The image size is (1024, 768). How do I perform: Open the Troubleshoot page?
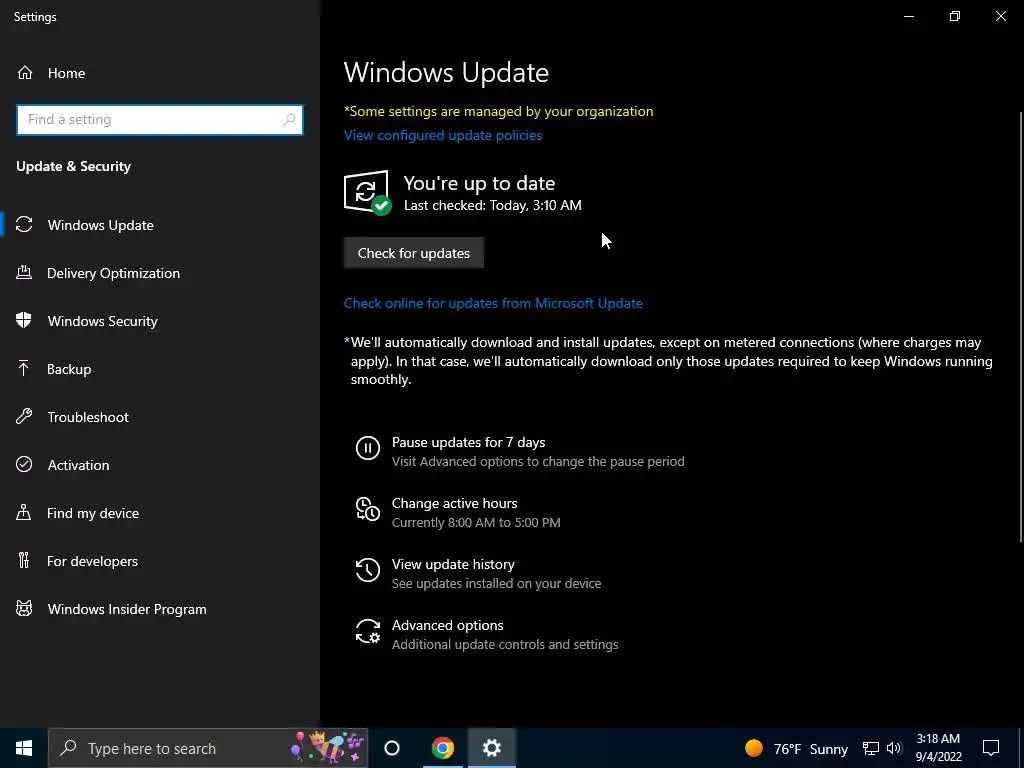pos(160,417)
